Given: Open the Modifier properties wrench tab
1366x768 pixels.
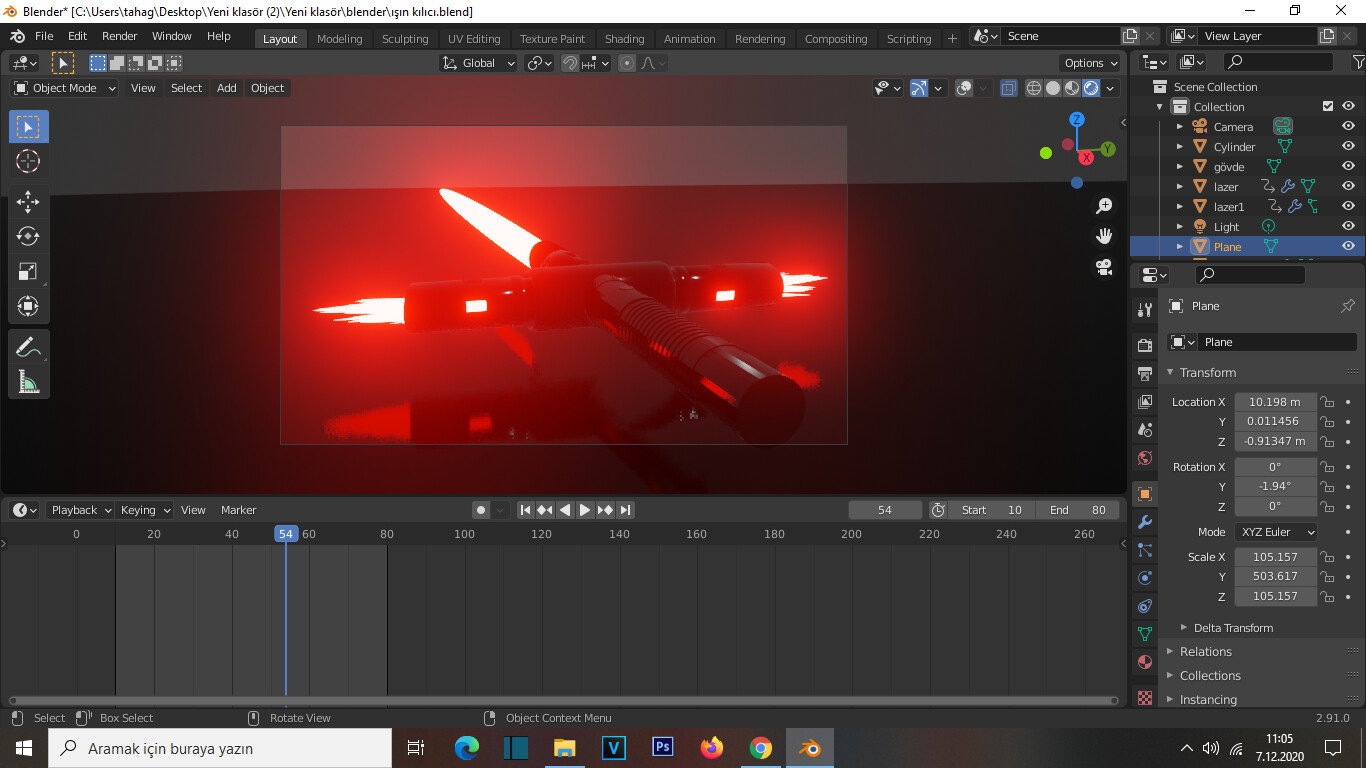Looking at the screenshot, I should 1145,522.
